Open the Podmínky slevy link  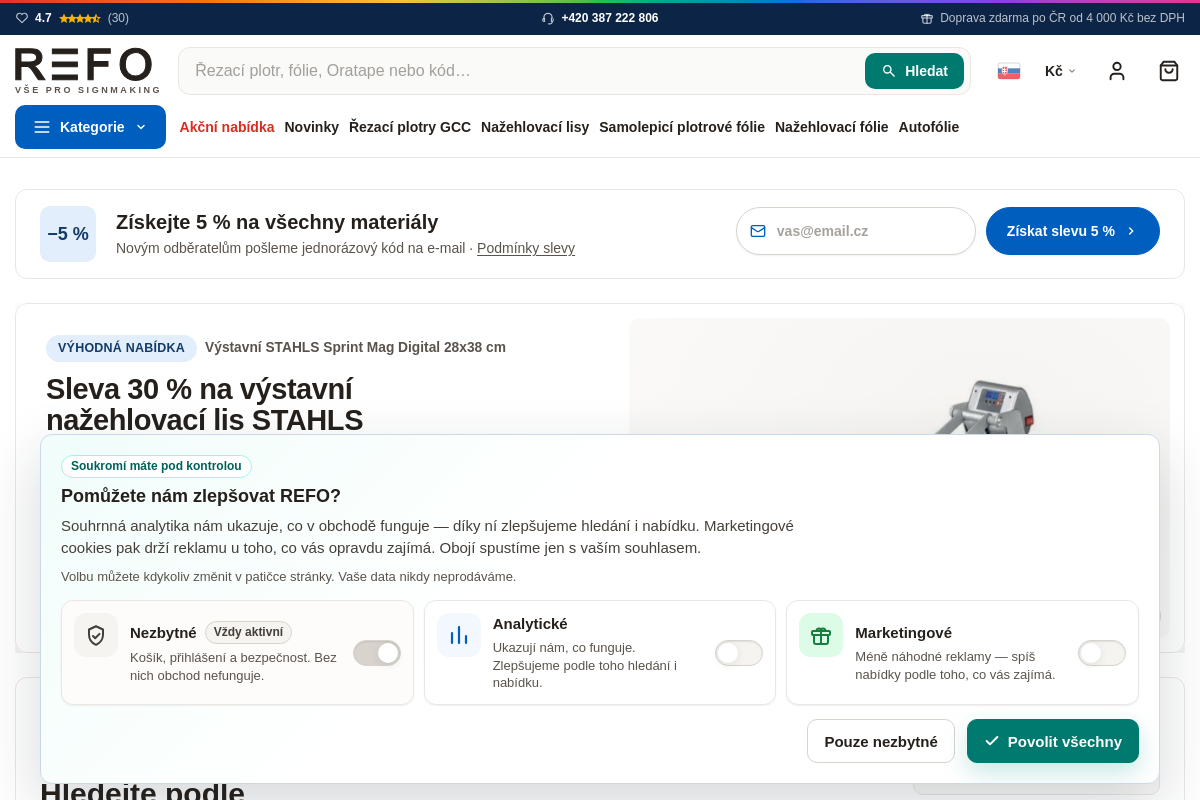(526, 248)
